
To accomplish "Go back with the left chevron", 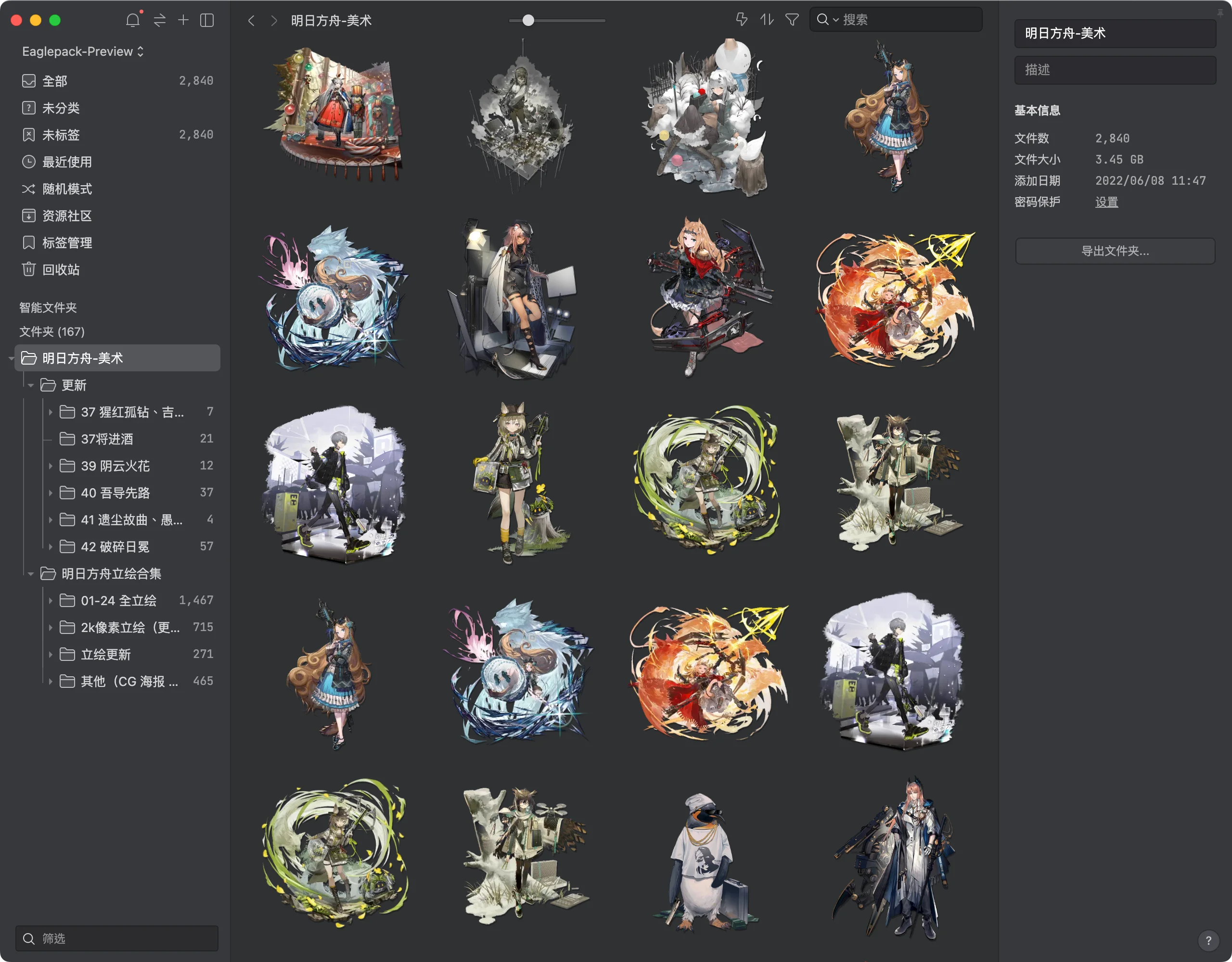I will point(252,21).
